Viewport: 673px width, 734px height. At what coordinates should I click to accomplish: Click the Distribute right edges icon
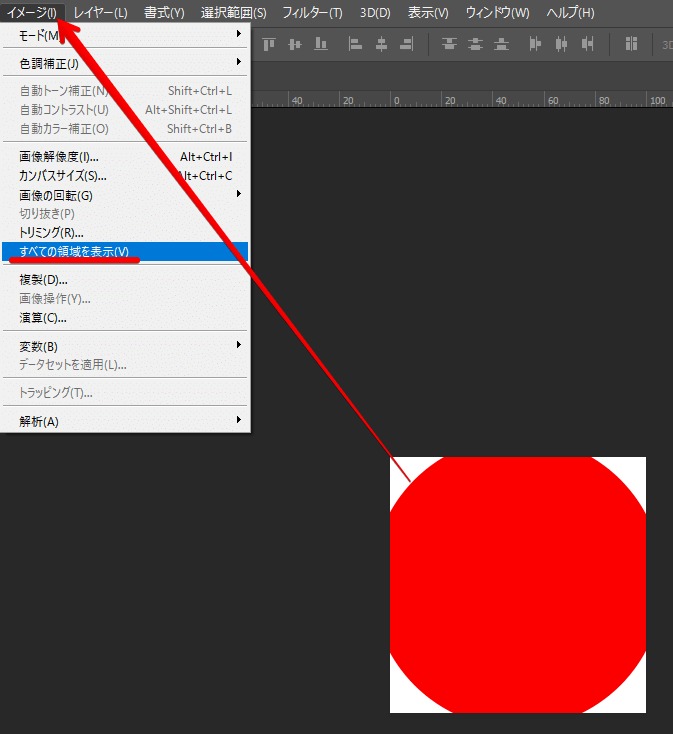pyautogui.click(x=587, y=44)
